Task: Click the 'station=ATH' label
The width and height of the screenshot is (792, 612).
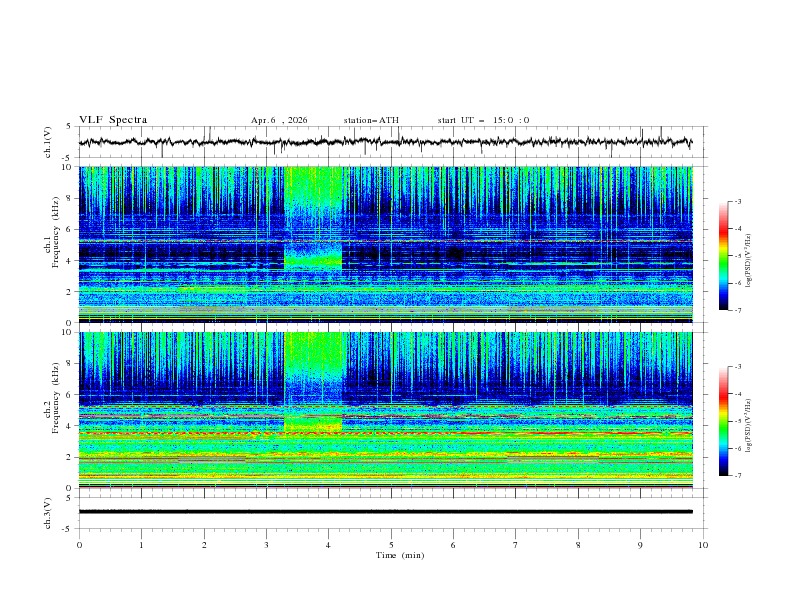Action: point(371,120)
